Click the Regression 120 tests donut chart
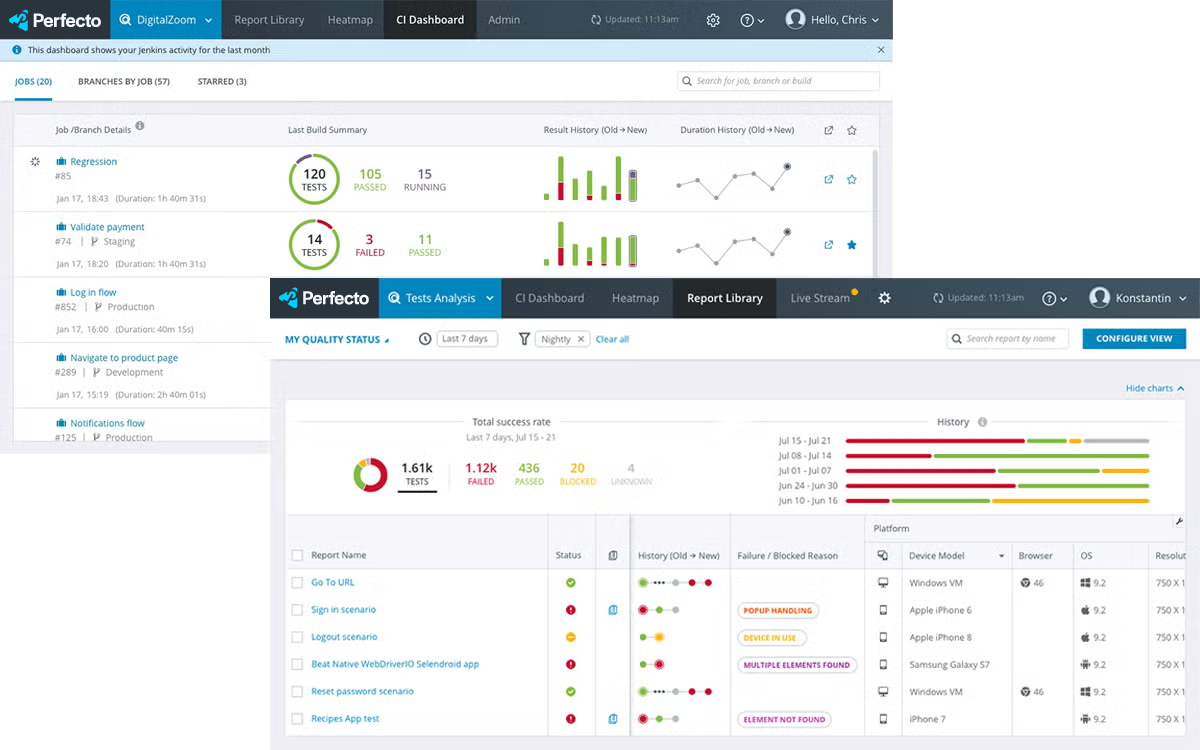The height and width of the screenshot is (750, 1200). [x=314, y=180]
